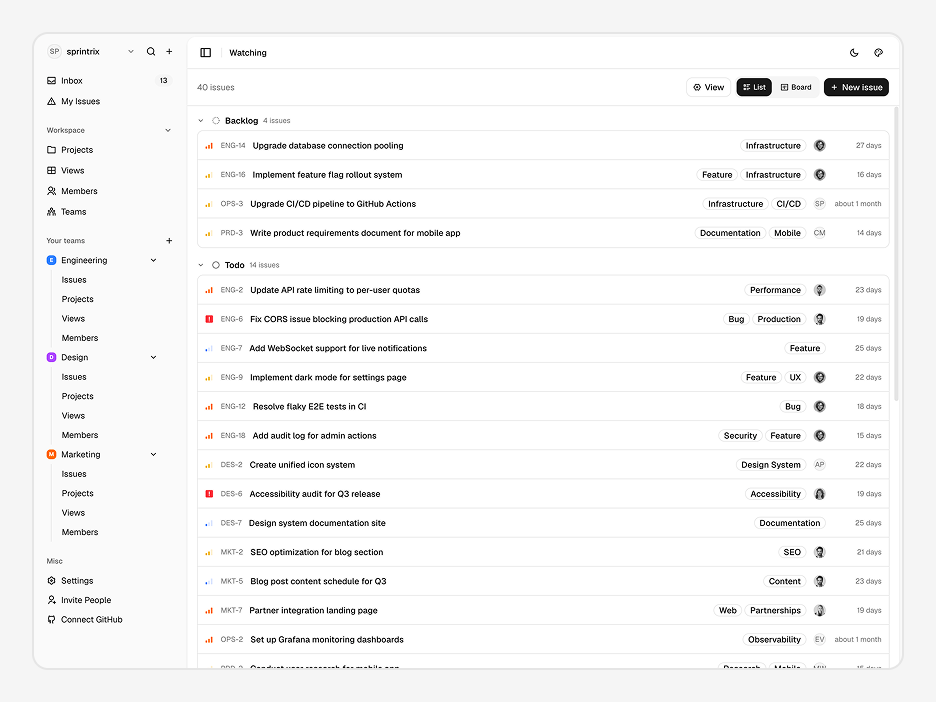
Task: Click the CI/CD label on OPS-3
Action: coord(789,204)
